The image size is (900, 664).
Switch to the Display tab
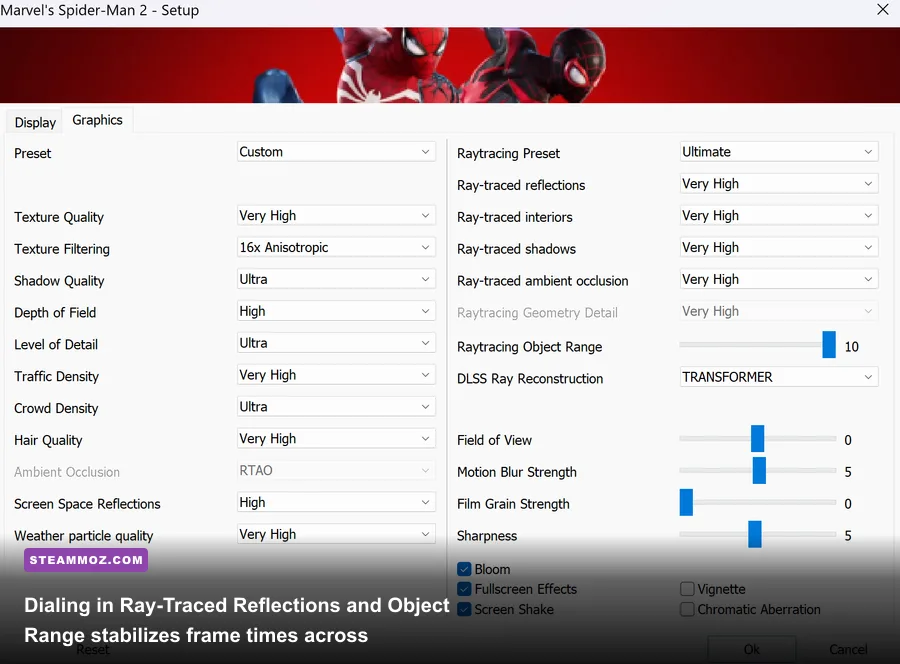pos(35,122)
